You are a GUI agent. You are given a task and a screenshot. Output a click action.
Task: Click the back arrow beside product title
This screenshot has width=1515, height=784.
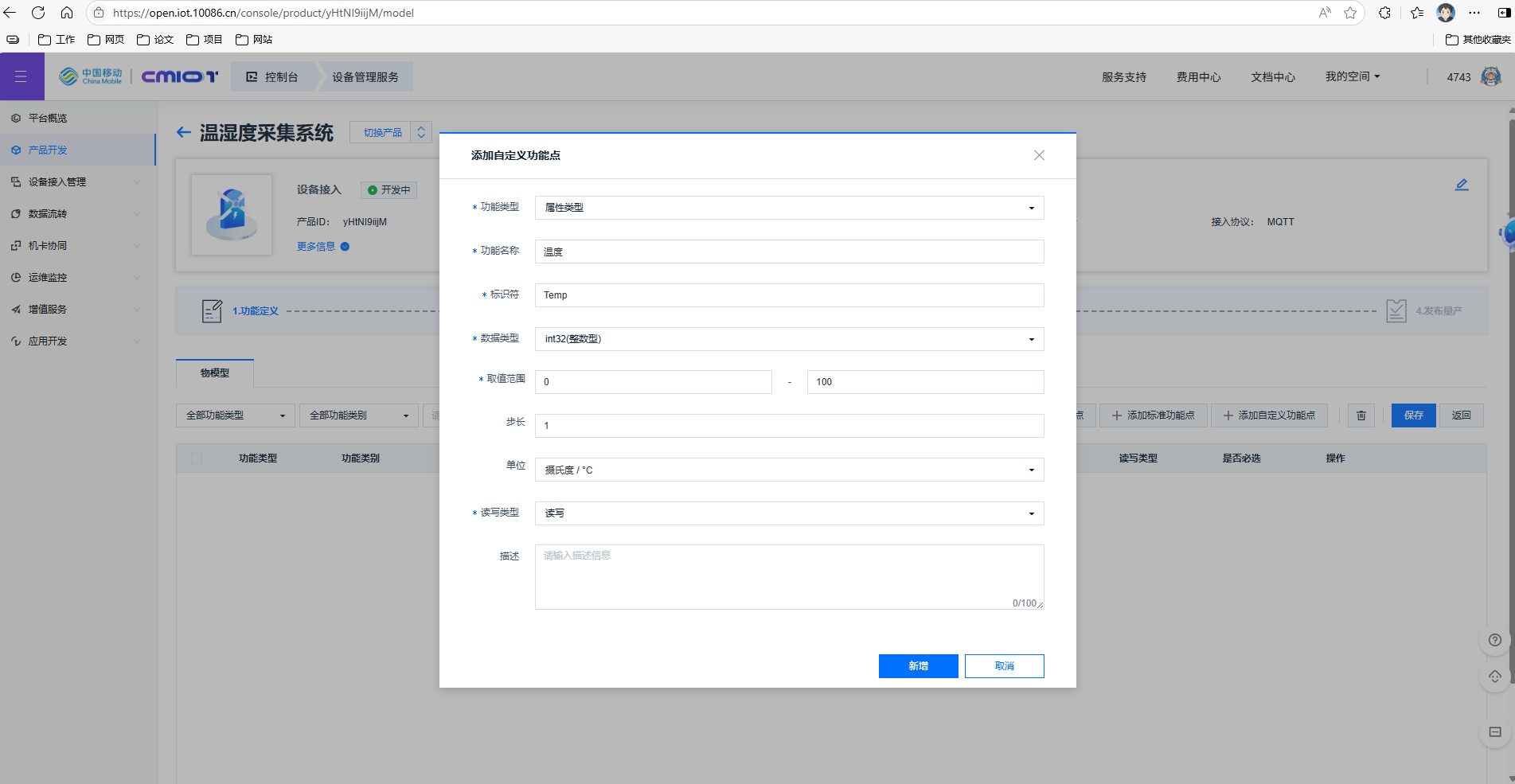click(x=184, y=133)
